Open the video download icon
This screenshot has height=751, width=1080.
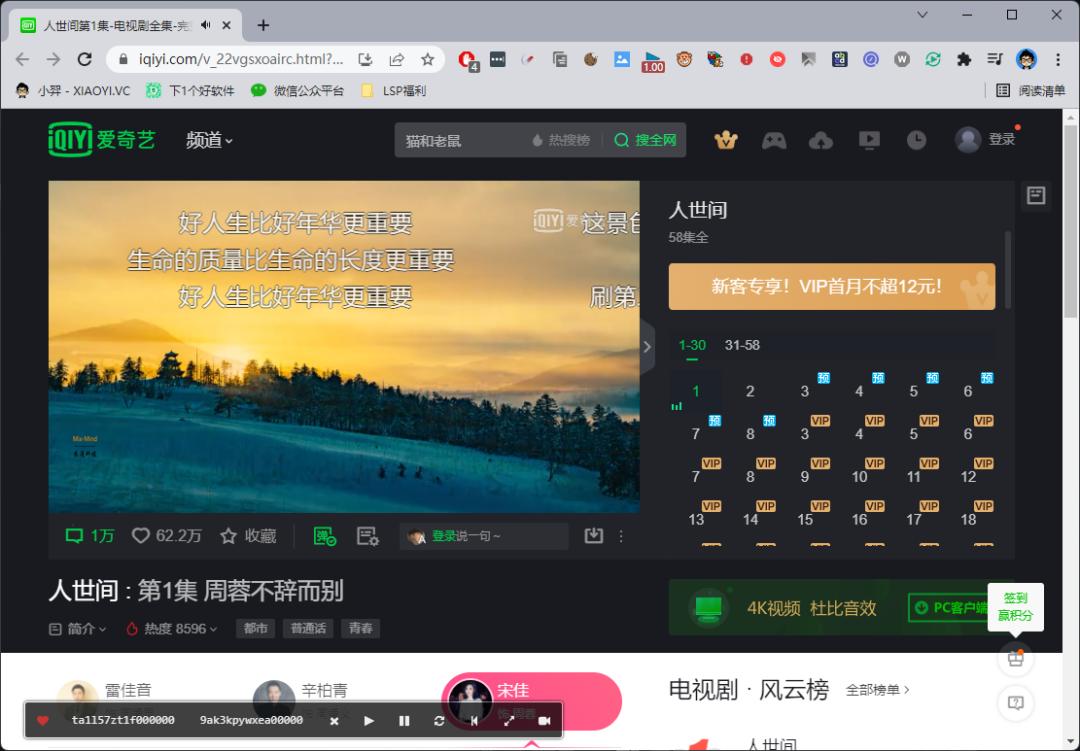594,536
